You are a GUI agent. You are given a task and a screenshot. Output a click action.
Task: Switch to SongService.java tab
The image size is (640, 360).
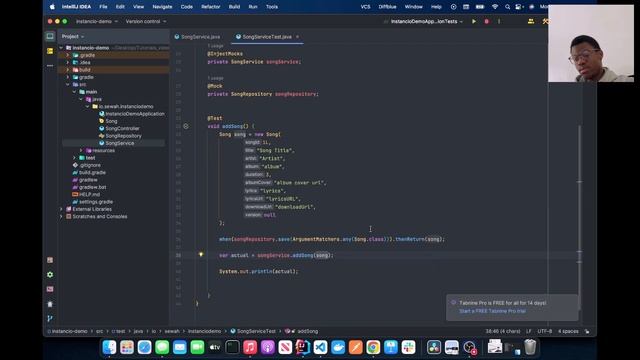[x=197, y=37]
